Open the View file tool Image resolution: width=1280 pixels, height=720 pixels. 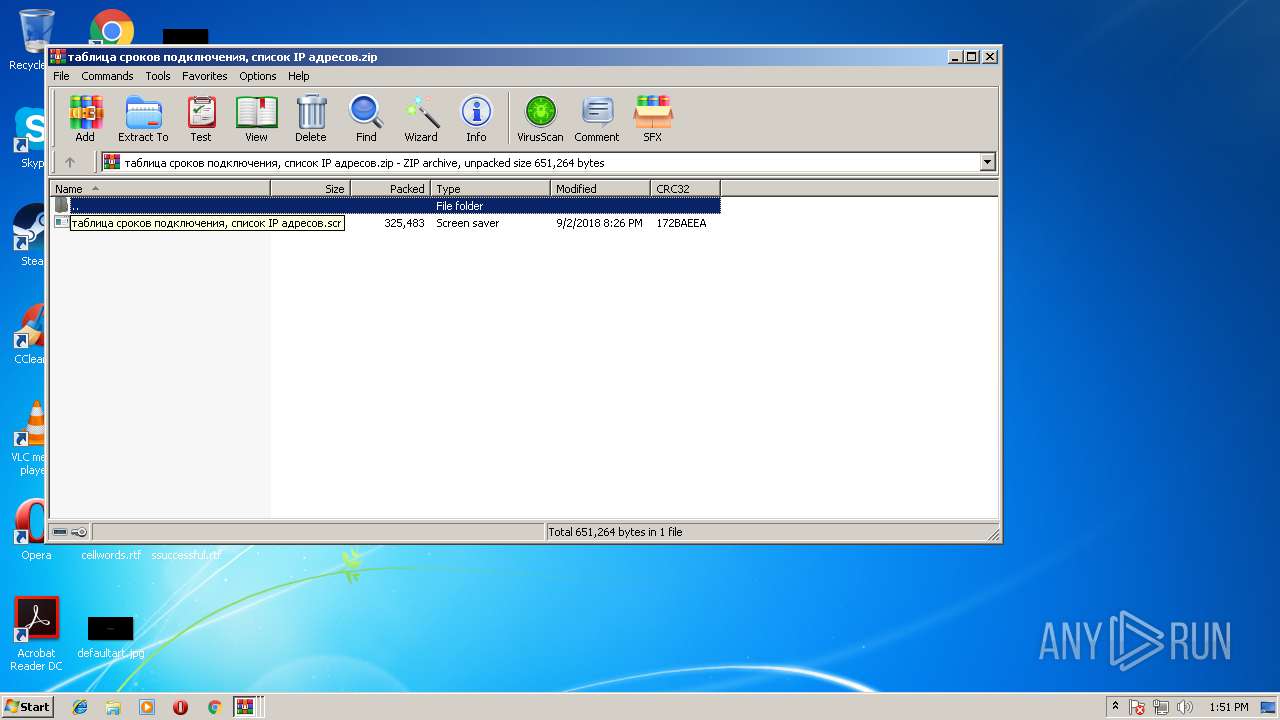point(256,119)
